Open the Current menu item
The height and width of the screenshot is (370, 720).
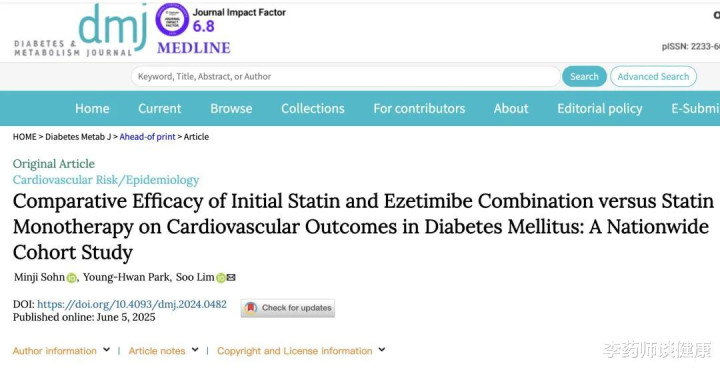160,108
